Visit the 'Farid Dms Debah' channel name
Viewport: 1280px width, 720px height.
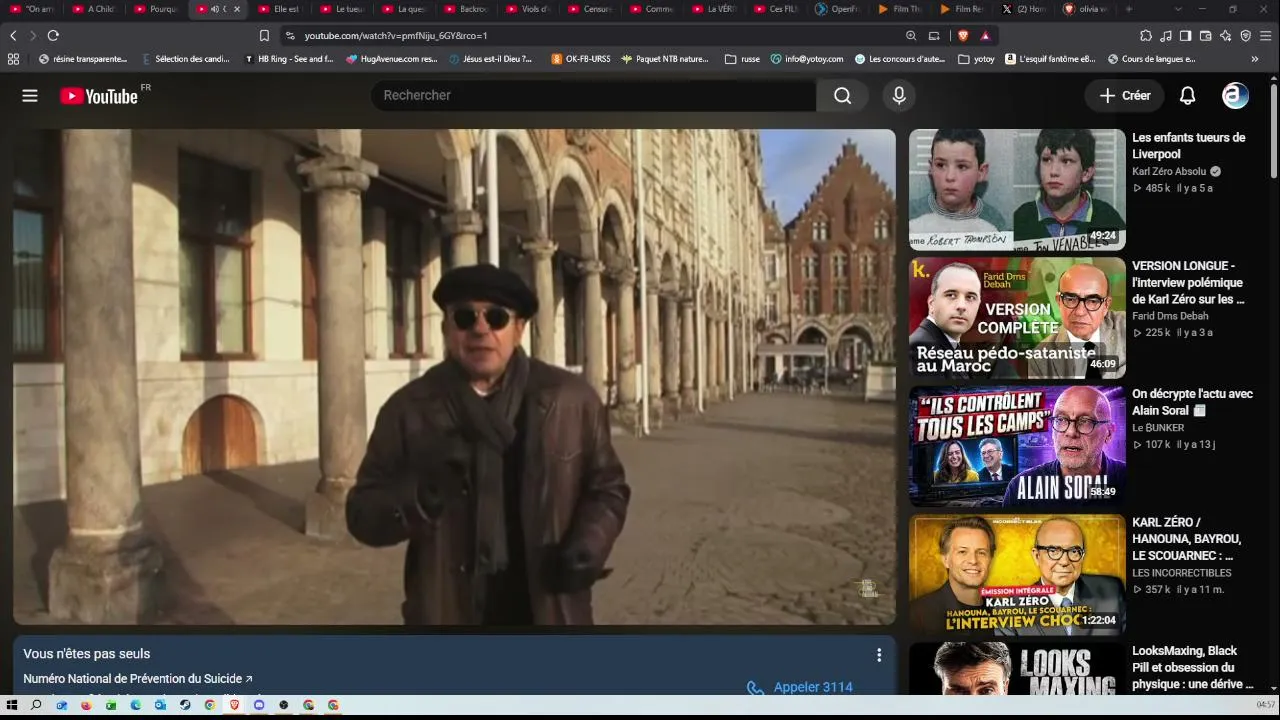click(1170, 316)
